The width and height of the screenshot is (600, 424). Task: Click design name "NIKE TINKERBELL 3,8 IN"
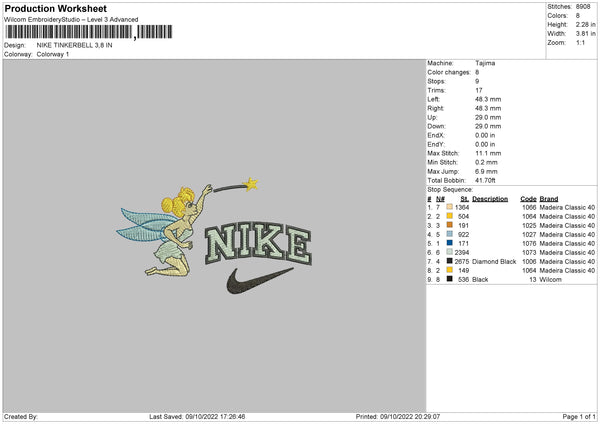[x=75, y=45]
